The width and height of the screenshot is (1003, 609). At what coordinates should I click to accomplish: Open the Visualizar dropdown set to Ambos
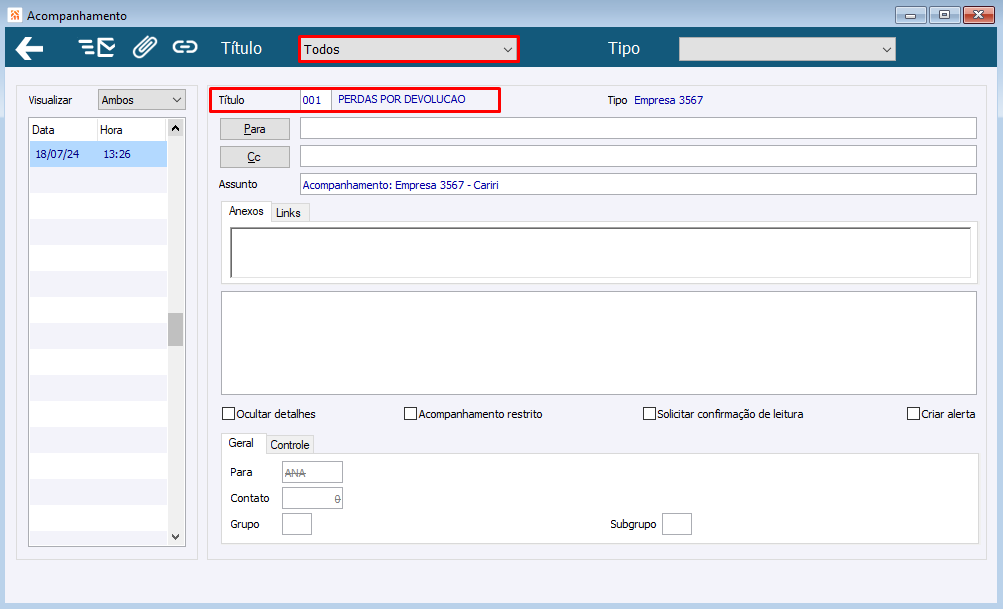(x=141, y=100)
